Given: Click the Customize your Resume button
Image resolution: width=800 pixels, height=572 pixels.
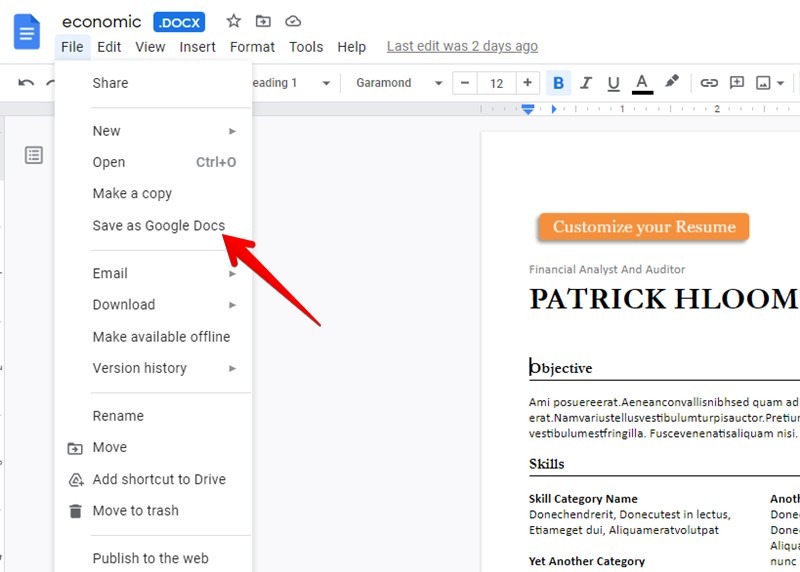Looking at the screenshot, I should coord(643,227).
